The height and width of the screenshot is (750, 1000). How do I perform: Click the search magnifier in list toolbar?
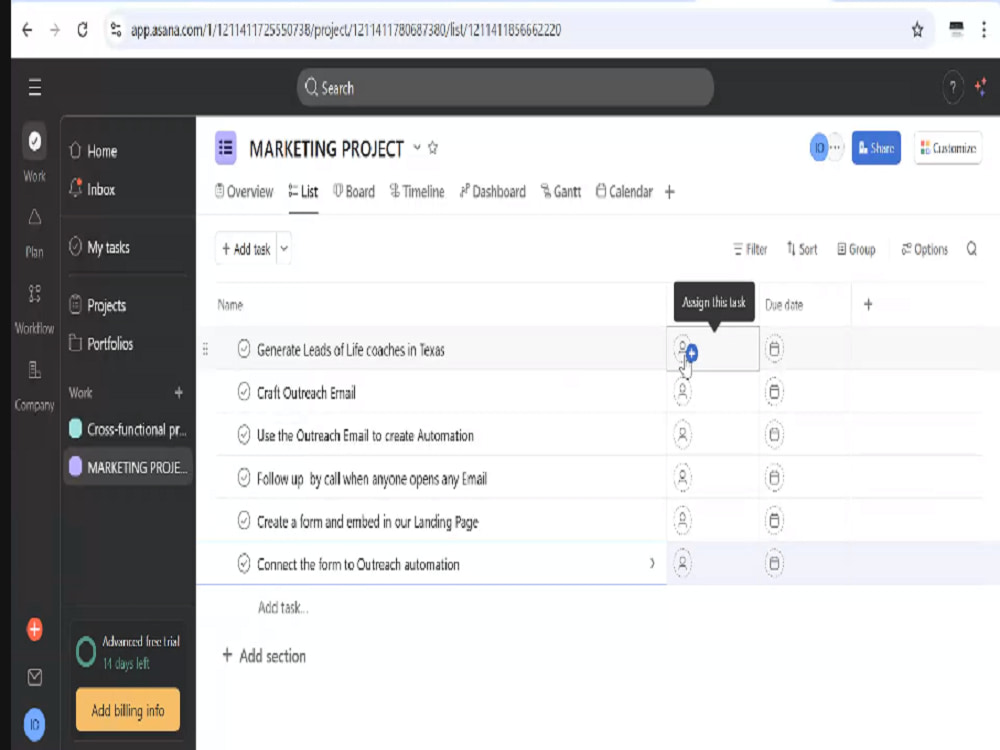[x=971, y=249]
